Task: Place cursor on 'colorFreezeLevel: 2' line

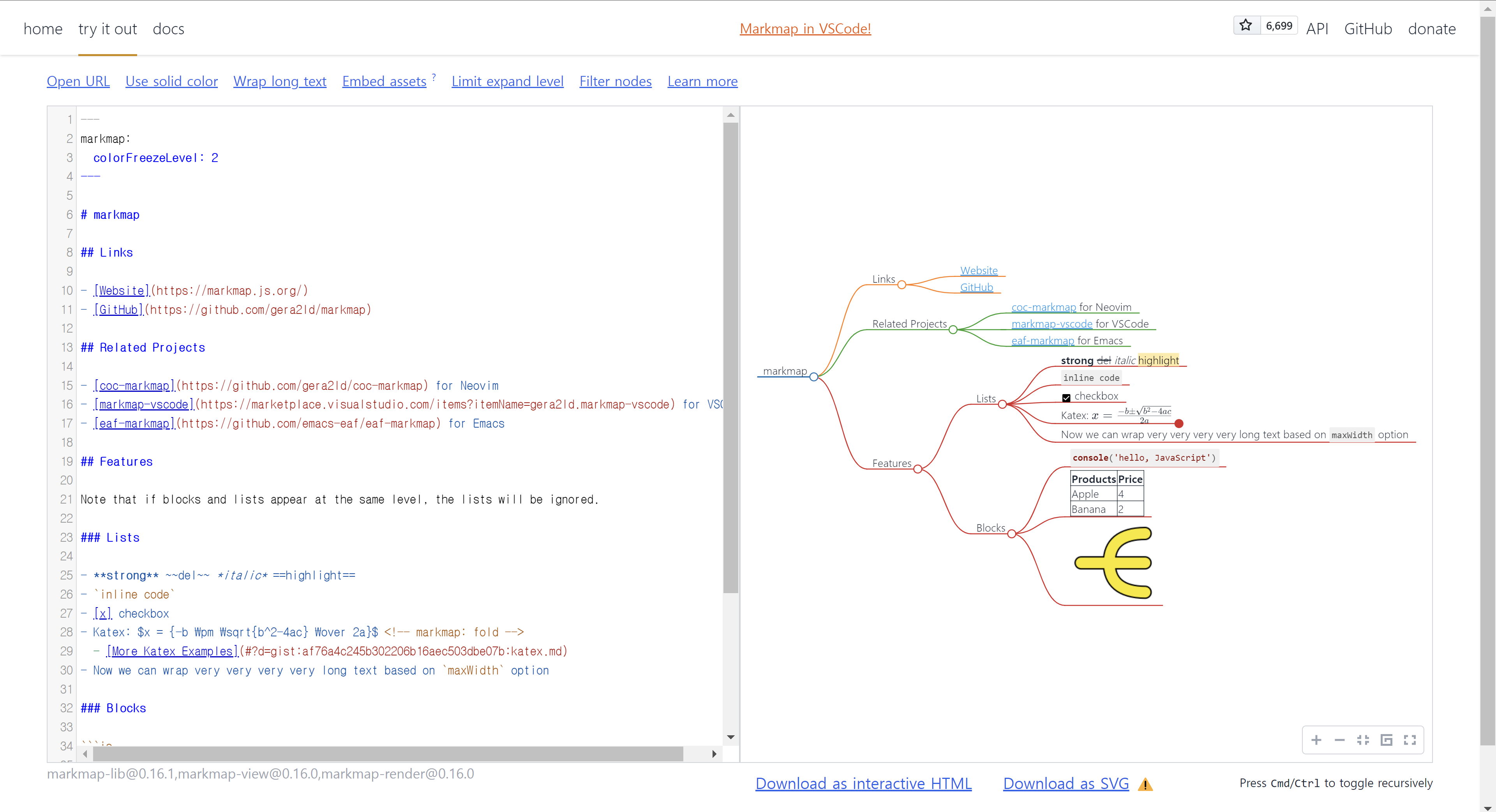Action: pyautogui.click(x=156, y=158)
